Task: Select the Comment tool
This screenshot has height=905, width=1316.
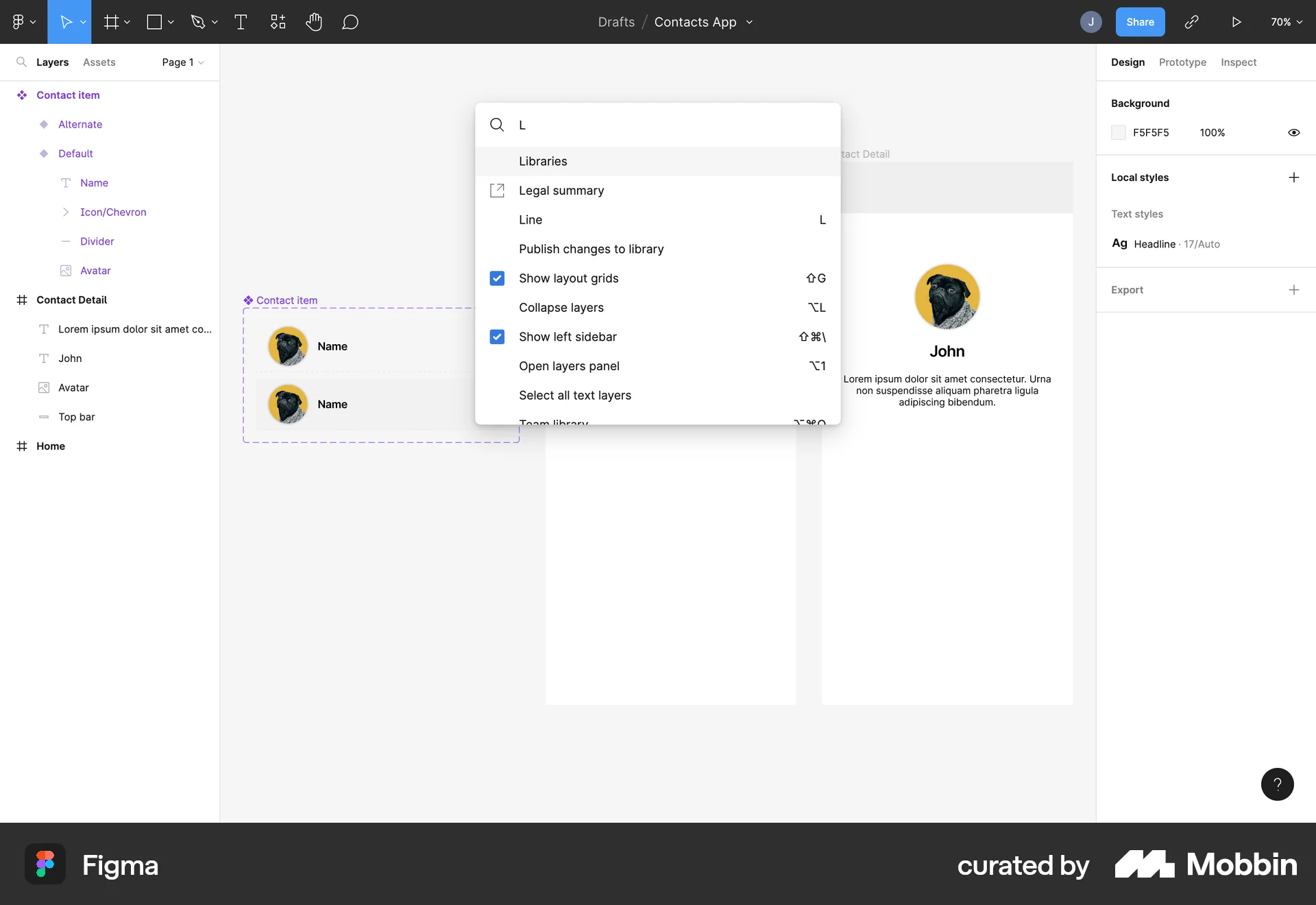Action: coord(350,21)
